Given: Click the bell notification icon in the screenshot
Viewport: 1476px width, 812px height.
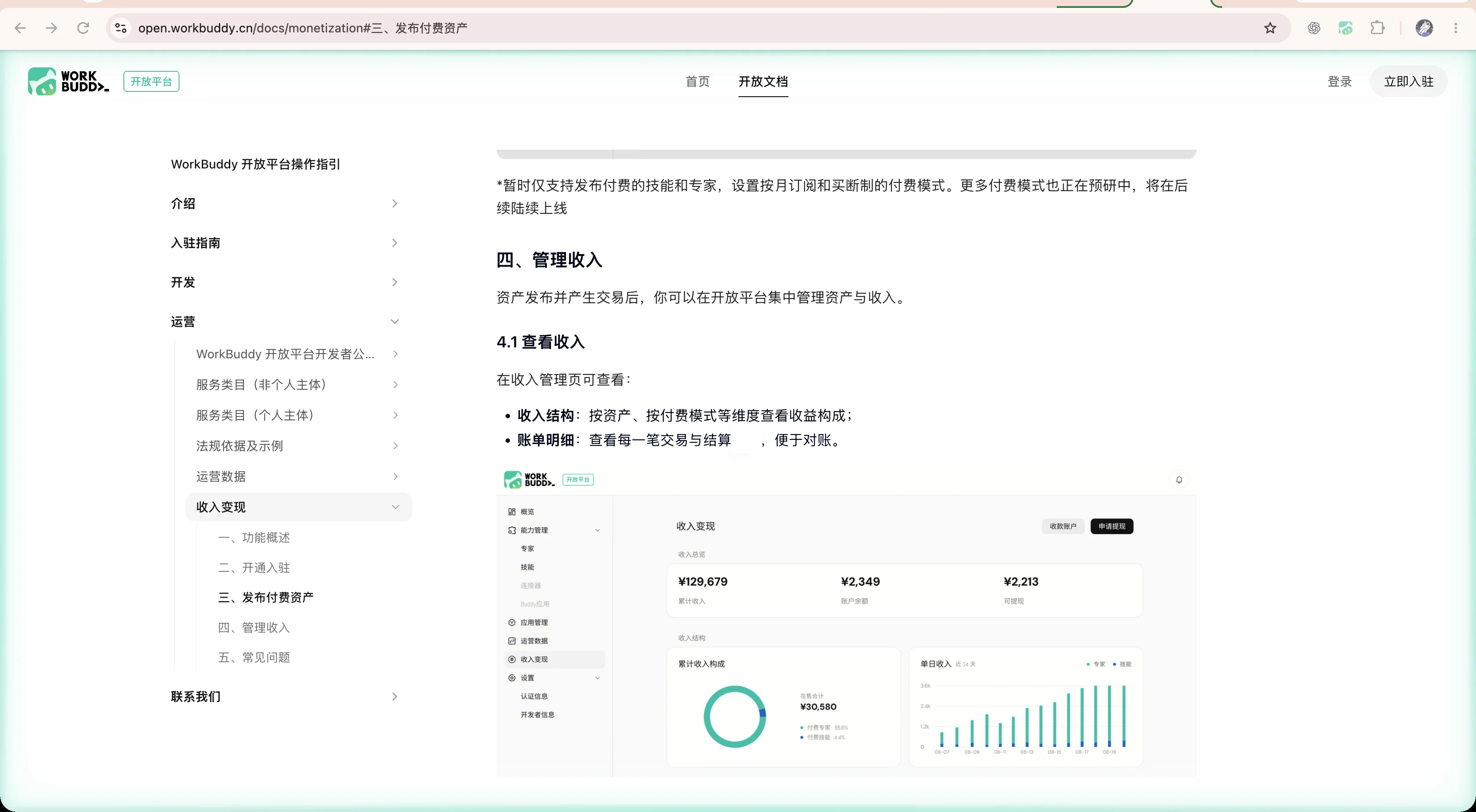Looking at the screenshot, I should tap(1179, 480).
